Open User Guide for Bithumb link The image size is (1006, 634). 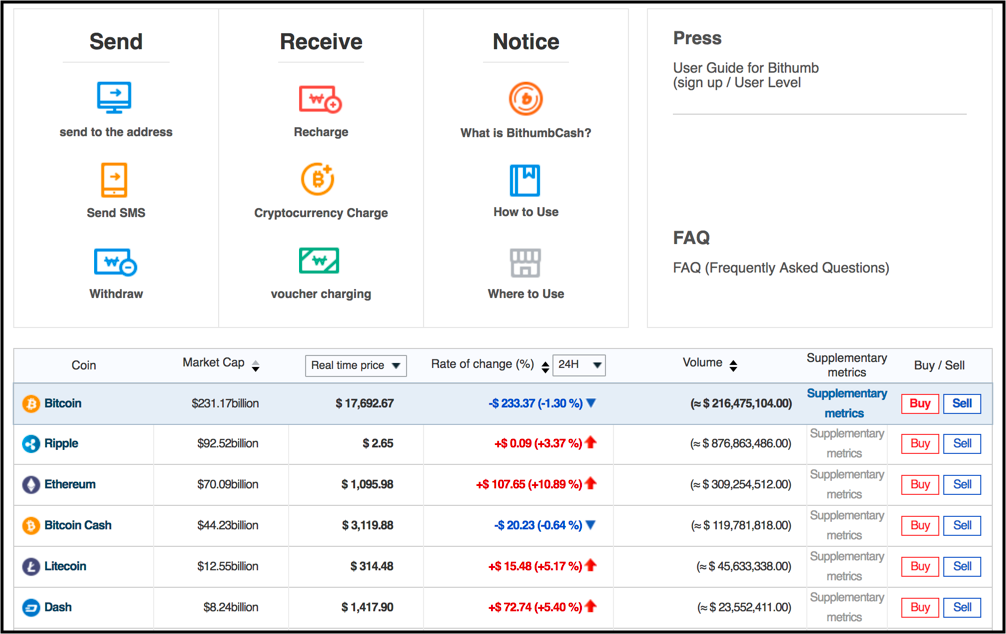pyautogui.click(x=746, y=75)
